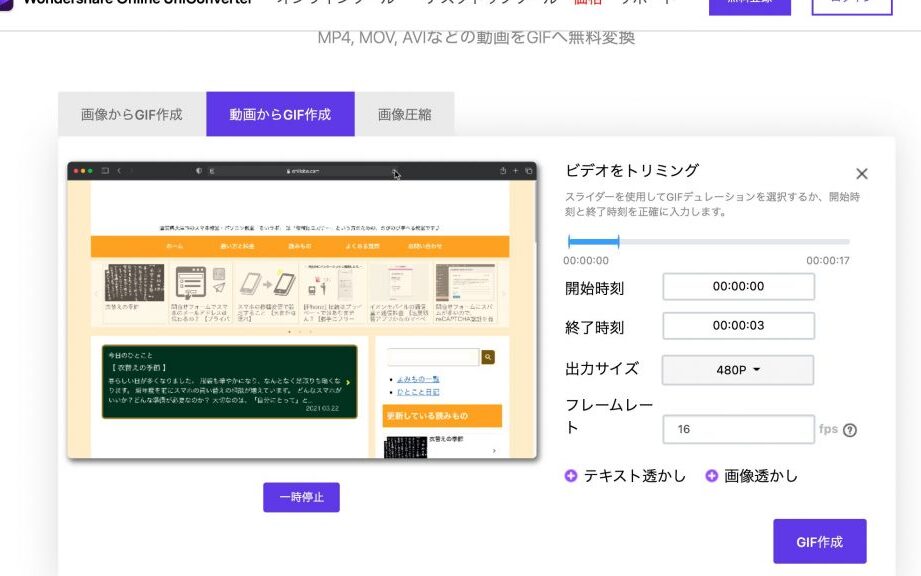
Task: Focus the 開始時刻 time field
Action: (x=738, y=287)
